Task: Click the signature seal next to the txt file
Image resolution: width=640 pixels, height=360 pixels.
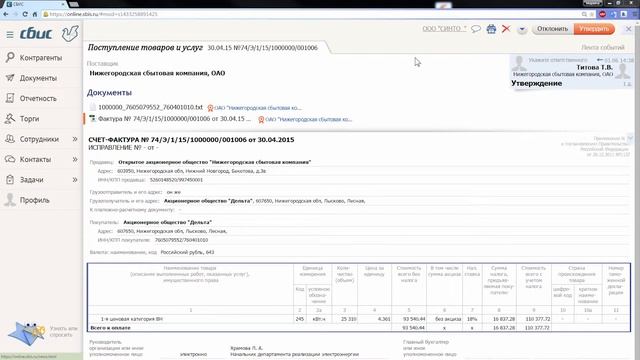Action: pyautogui.click(x=210, y=108)
